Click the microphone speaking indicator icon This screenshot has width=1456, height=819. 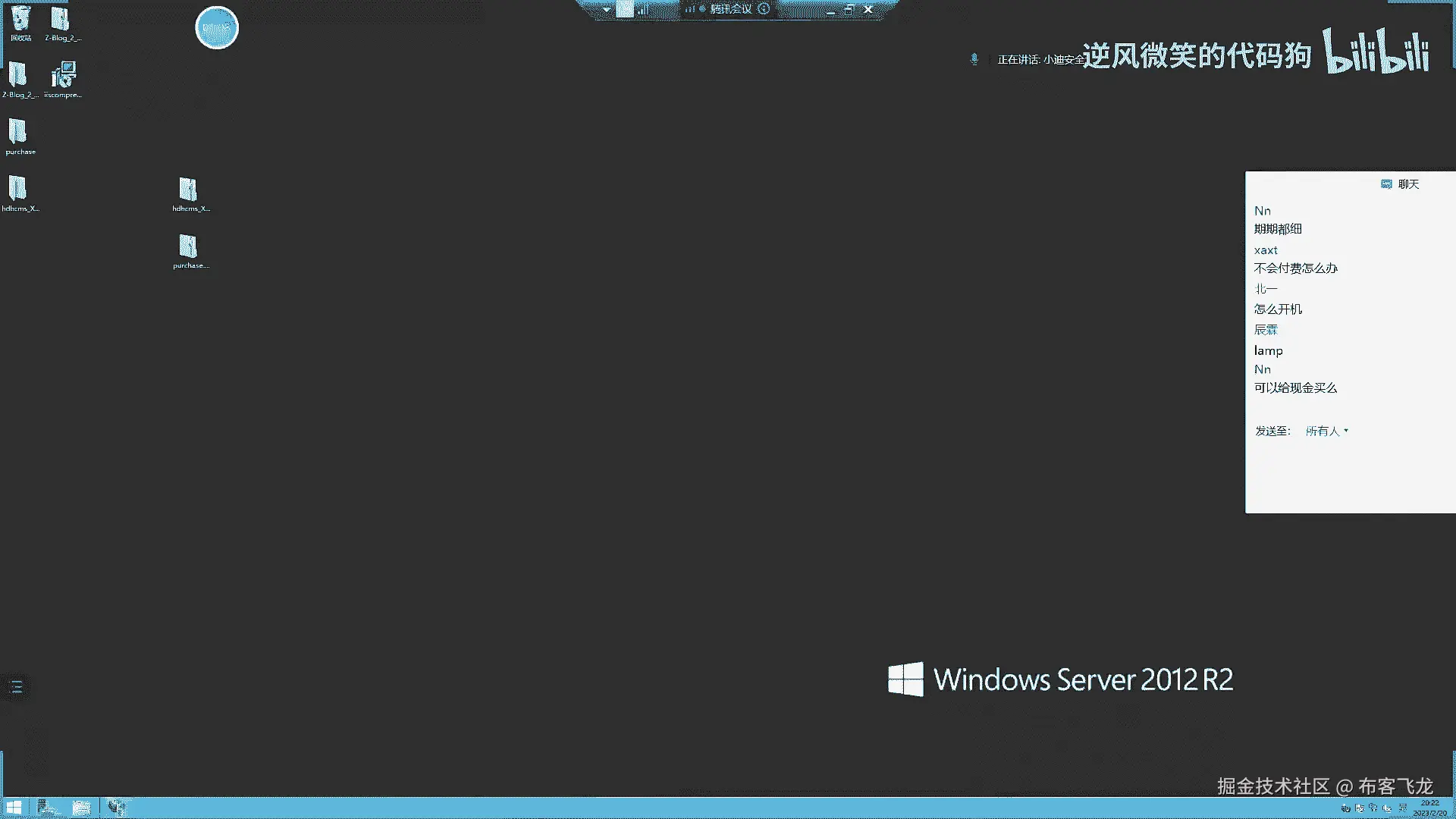974,59
